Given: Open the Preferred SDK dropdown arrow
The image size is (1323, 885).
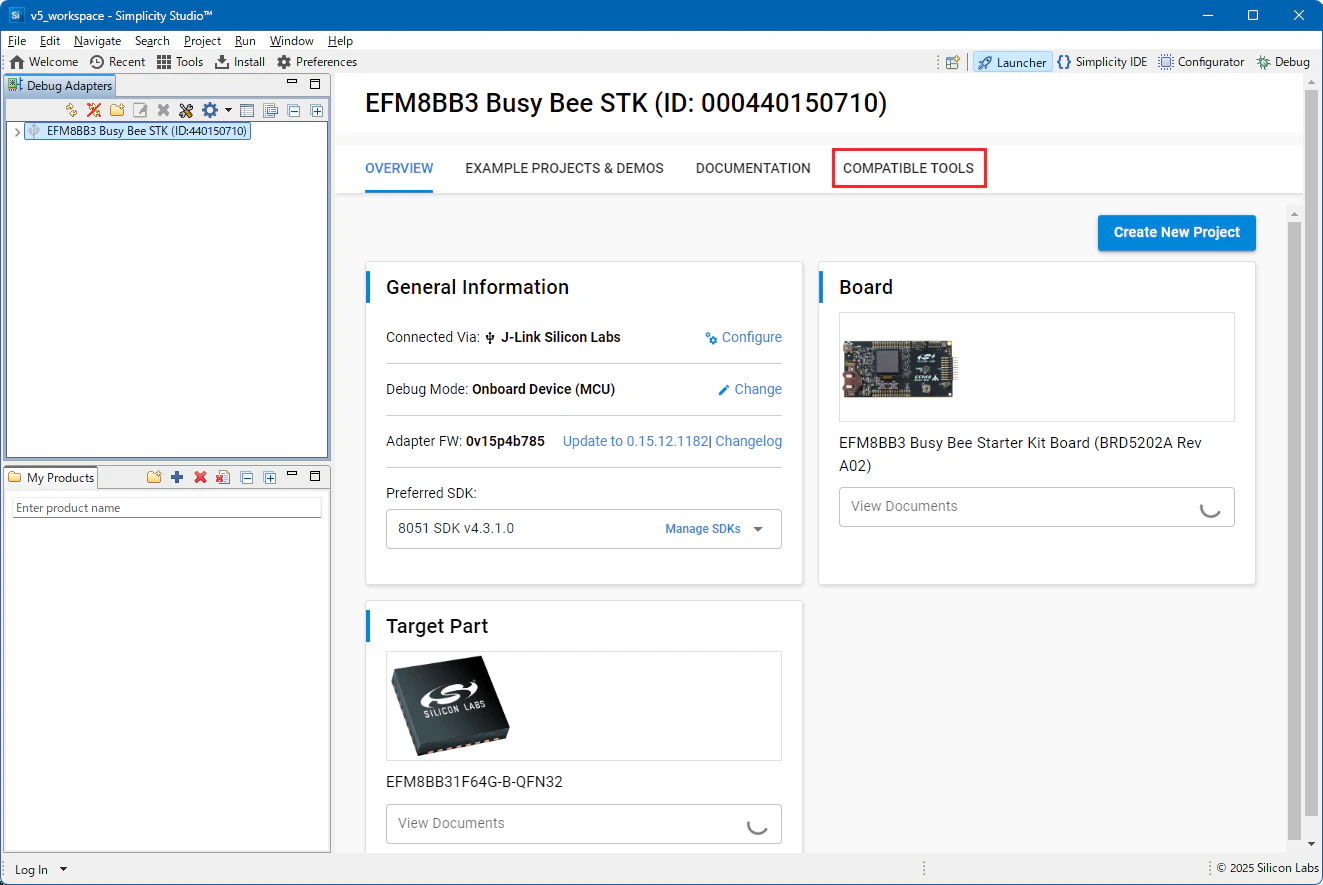Looking at the screenshot, I should coord(758,529).
